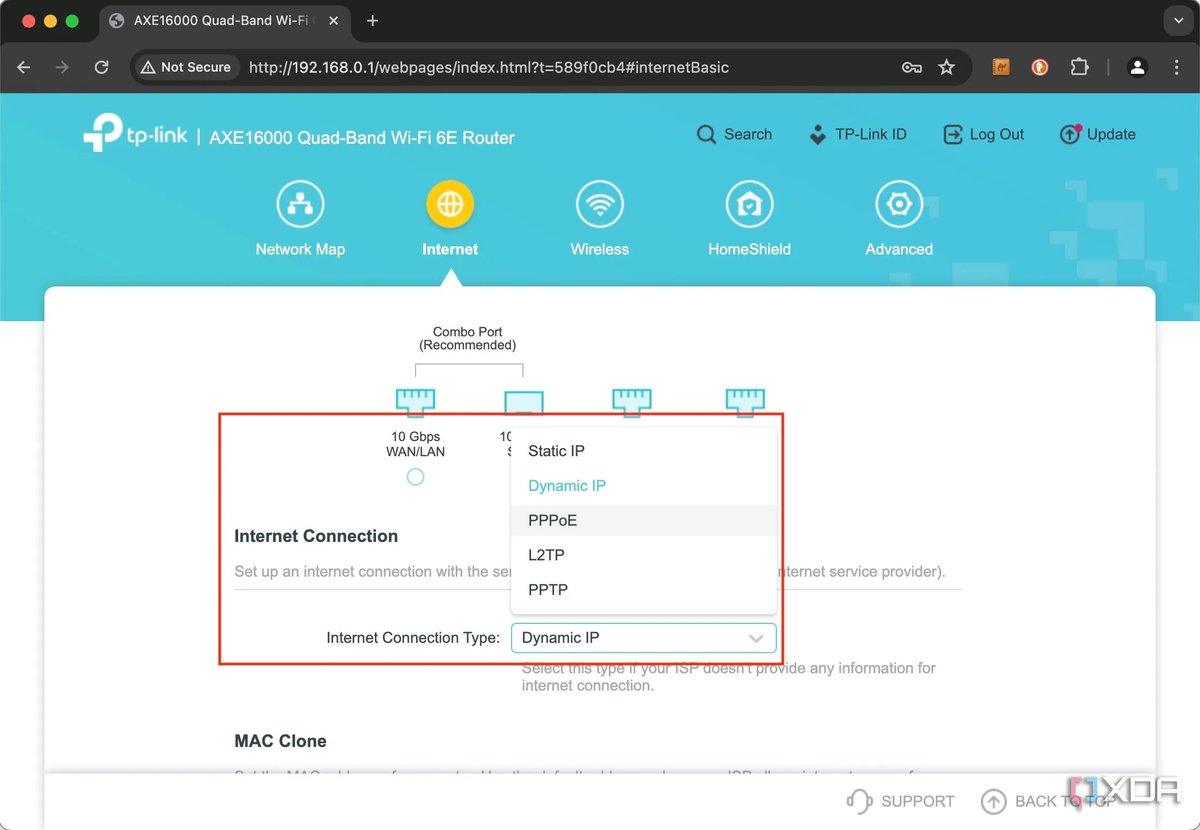Select the Wireless settings icon
Screen dimensions: 1200x830
point(599,204)
